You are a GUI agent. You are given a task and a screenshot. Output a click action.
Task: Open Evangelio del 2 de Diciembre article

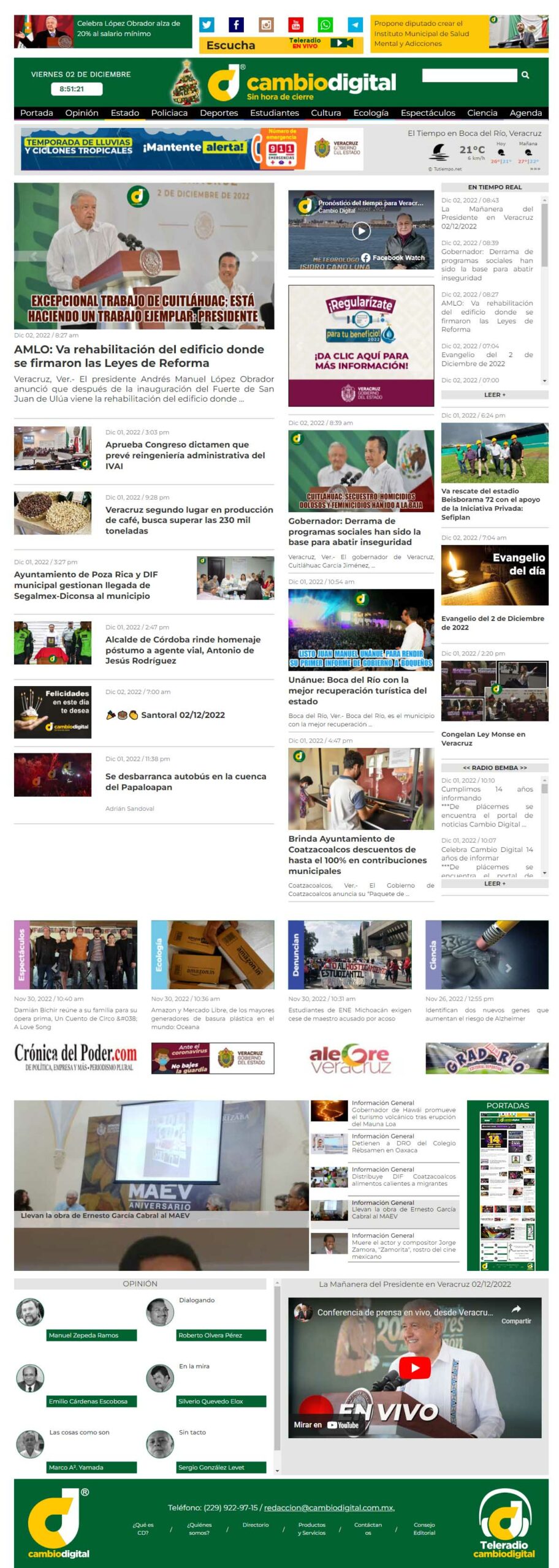493,623
